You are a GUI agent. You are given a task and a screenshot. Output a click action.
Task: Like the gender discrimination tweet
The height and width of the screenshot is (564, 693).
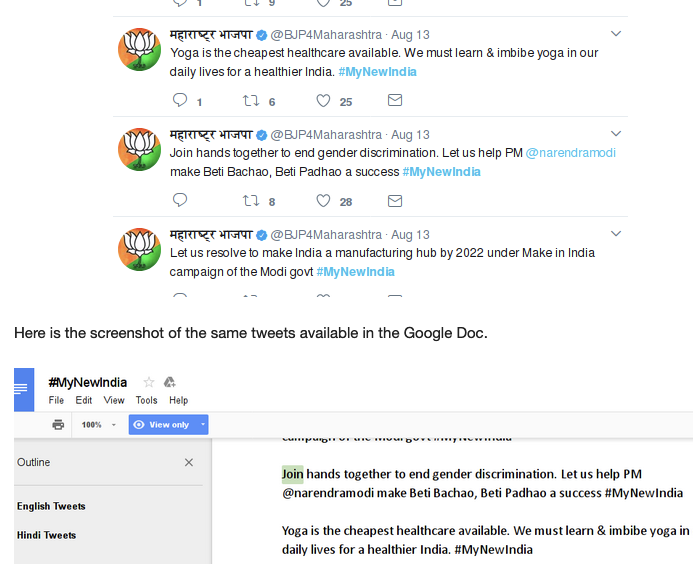[x=323, y=201]
